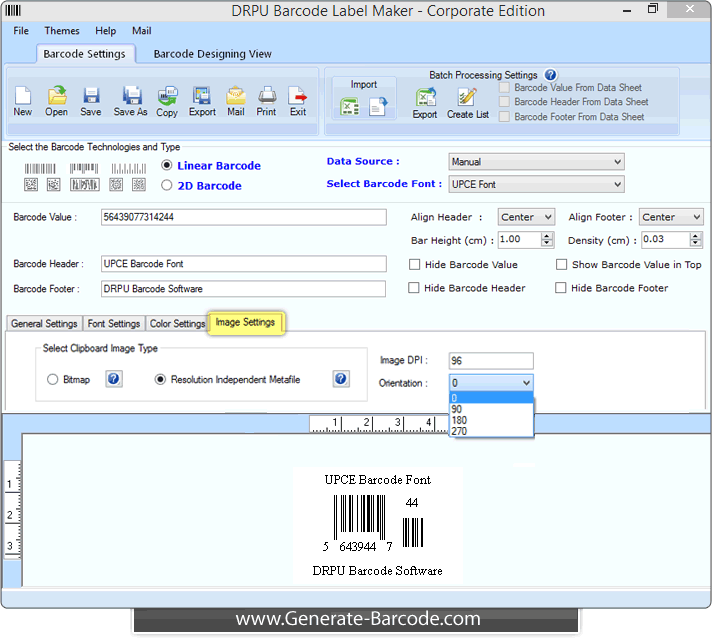This screenshot has height=638, width=712.
Task: Select 0 in Orientation list
Action: (x=491, y=398)
